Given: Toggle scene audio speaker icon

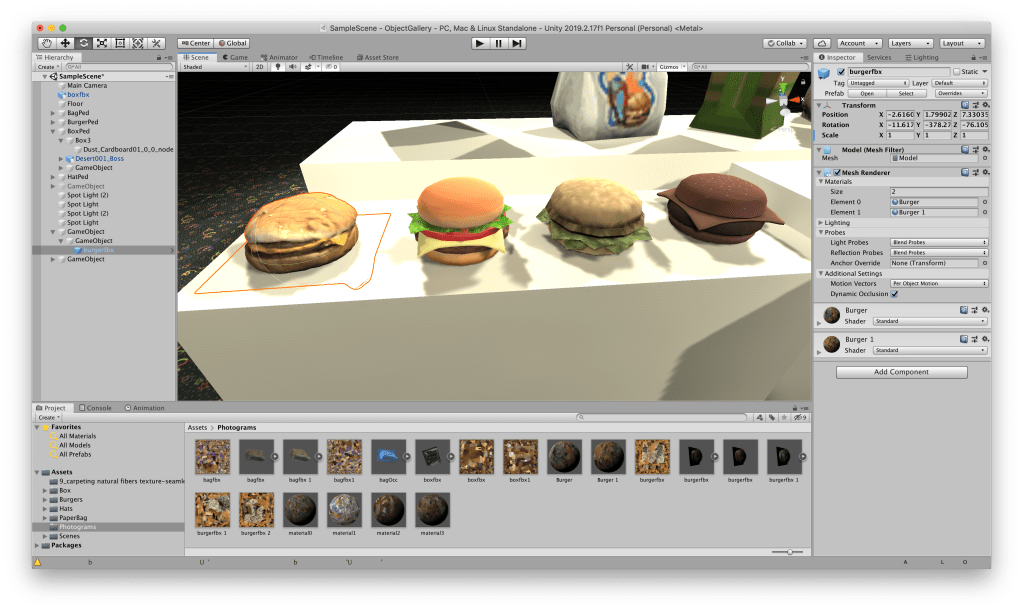Looking at the screenshot, I should [x=291, y=67].
